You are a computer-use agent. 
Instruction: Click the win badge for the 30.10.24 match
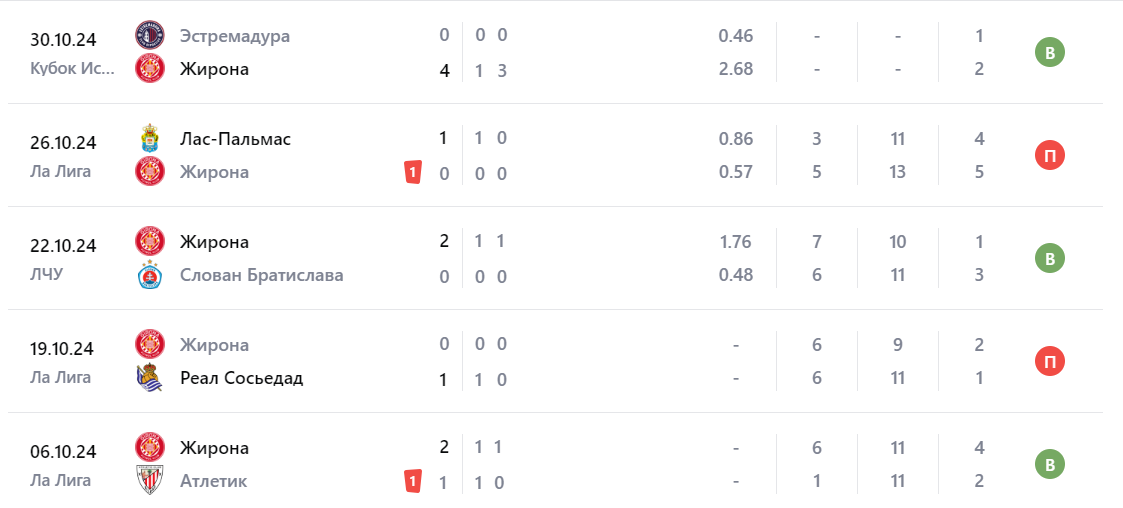pyautogui.click(x=1049, y=52)
